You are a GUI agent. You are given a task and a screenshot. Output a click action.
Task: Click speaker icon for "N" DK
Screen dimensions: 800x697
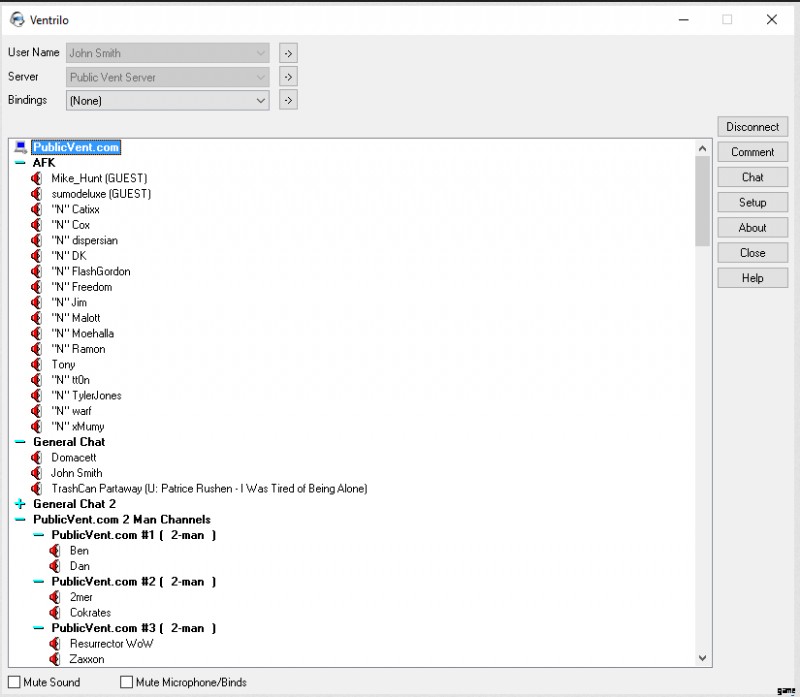click(x=36, y=256)
